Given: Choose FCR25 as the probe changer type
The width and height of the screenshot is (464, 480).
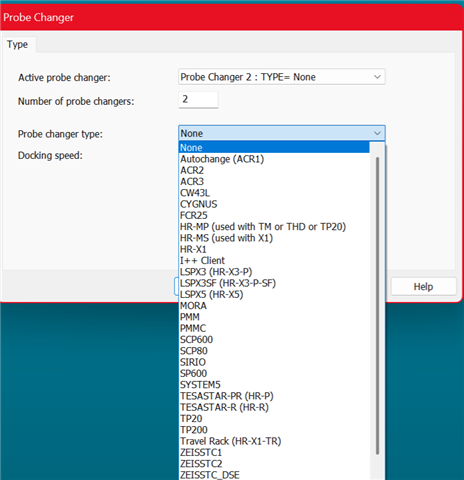Looking at the screenshot, I should [x=274, y=215].
